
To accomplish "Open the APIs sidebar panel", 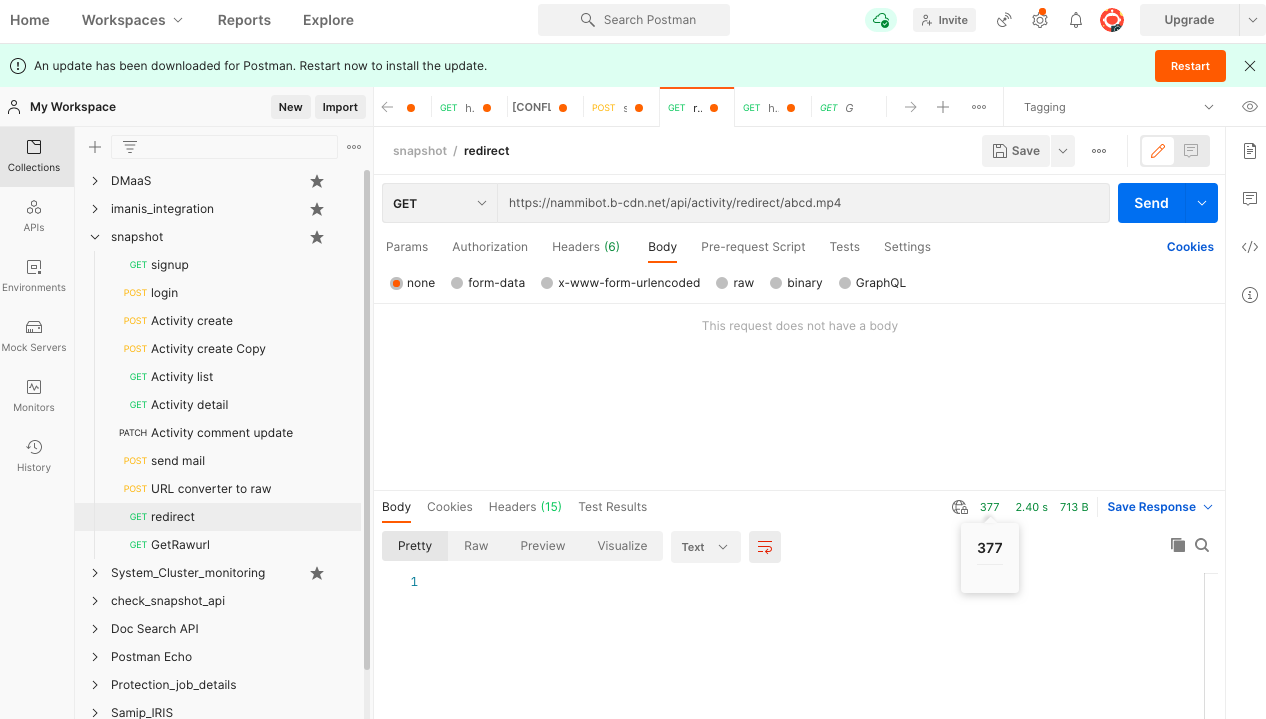I will point(34,216).
